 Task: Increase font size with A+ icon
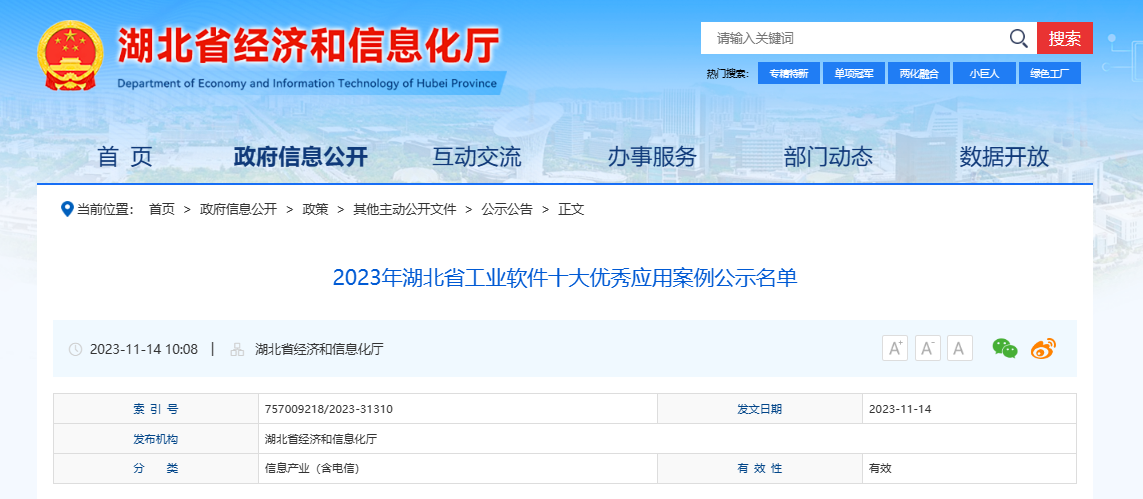coord(895,348)
